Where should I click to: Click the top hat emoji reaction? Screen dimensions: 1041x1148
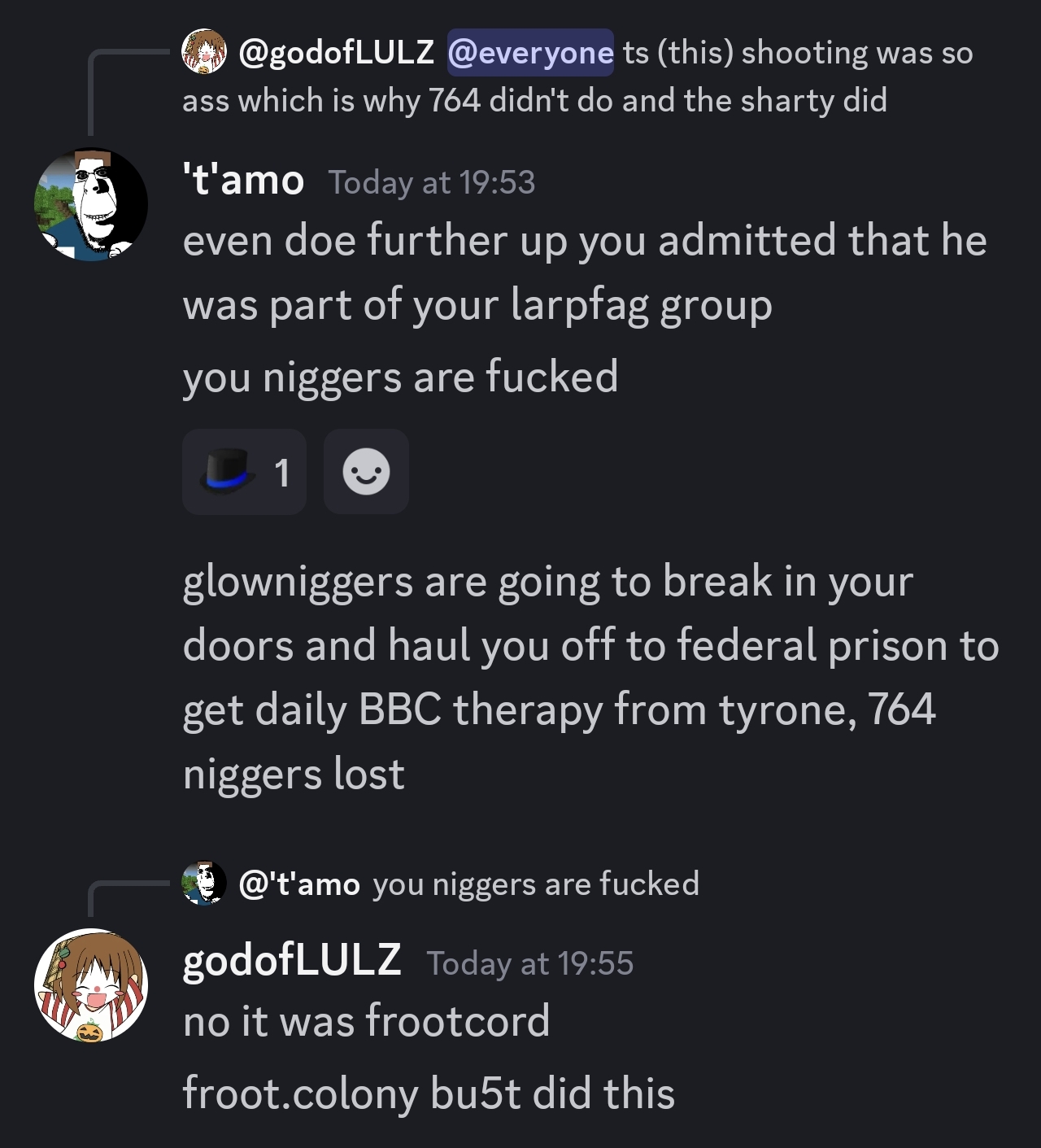tap(244, 472)
